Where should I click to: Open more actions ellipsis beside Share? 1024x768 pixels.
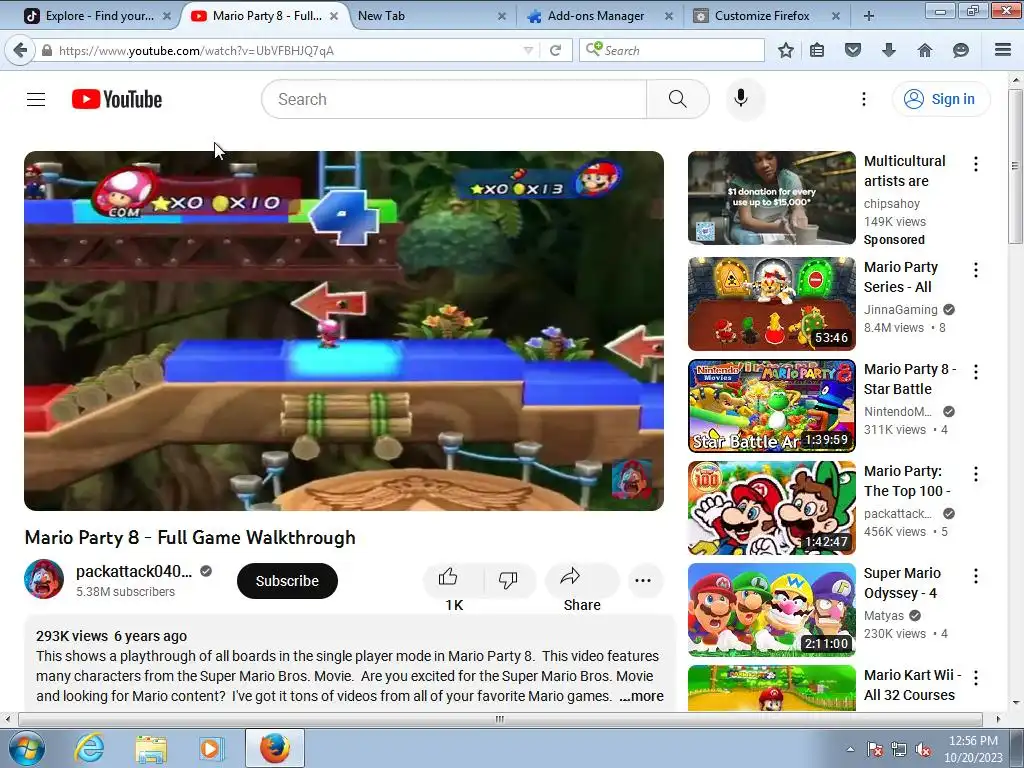tap(643, 580)
